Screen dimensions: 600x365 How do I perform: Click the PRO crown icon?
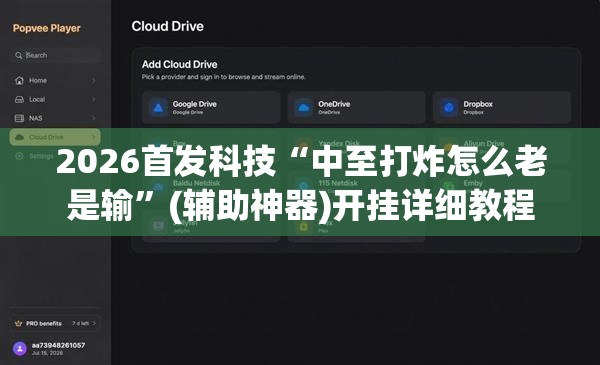tap(18, 323)
